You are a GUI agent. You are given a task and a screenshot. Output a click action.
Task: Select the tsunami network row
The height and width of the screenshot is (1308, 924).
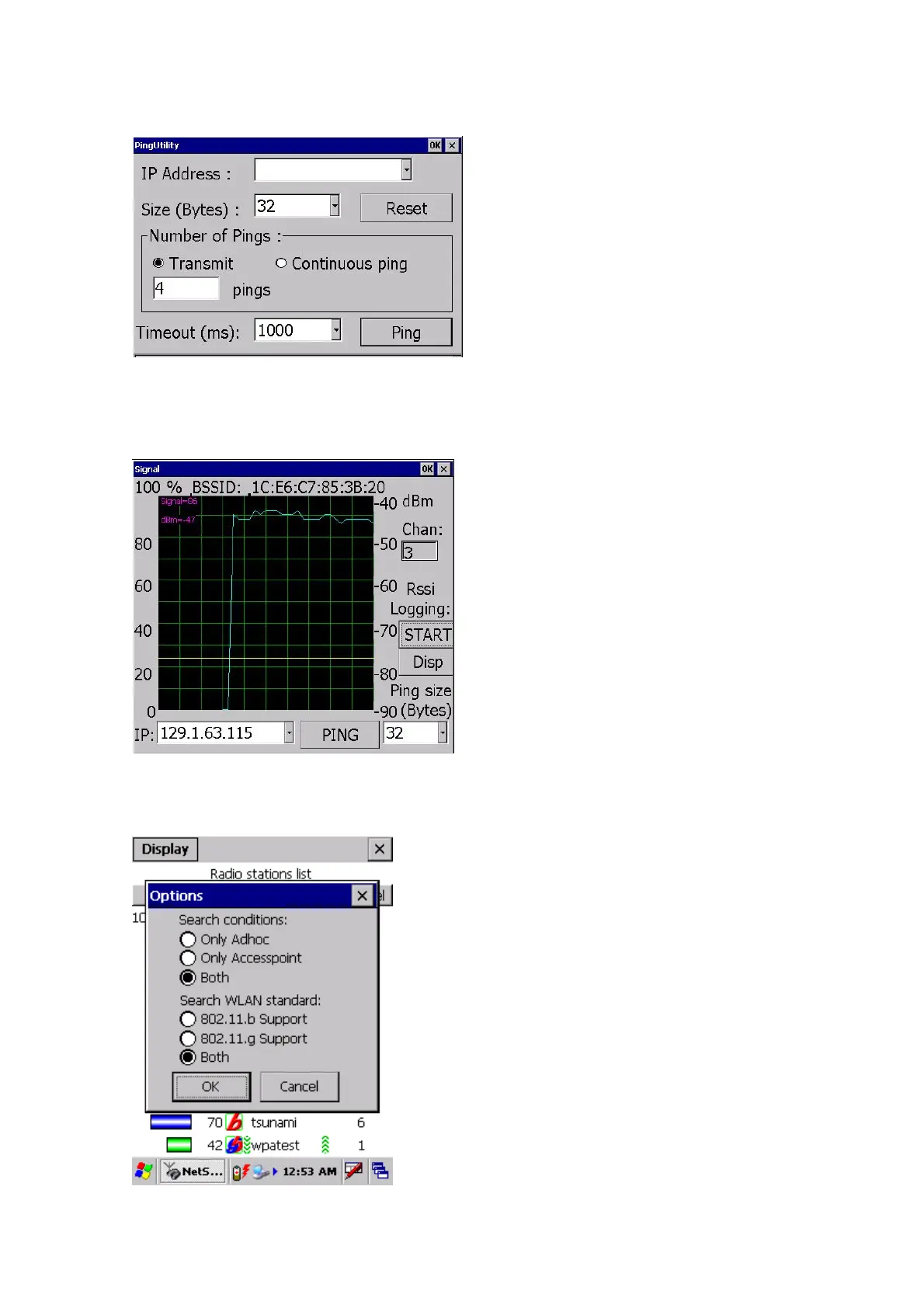(x=258, y=1122)
